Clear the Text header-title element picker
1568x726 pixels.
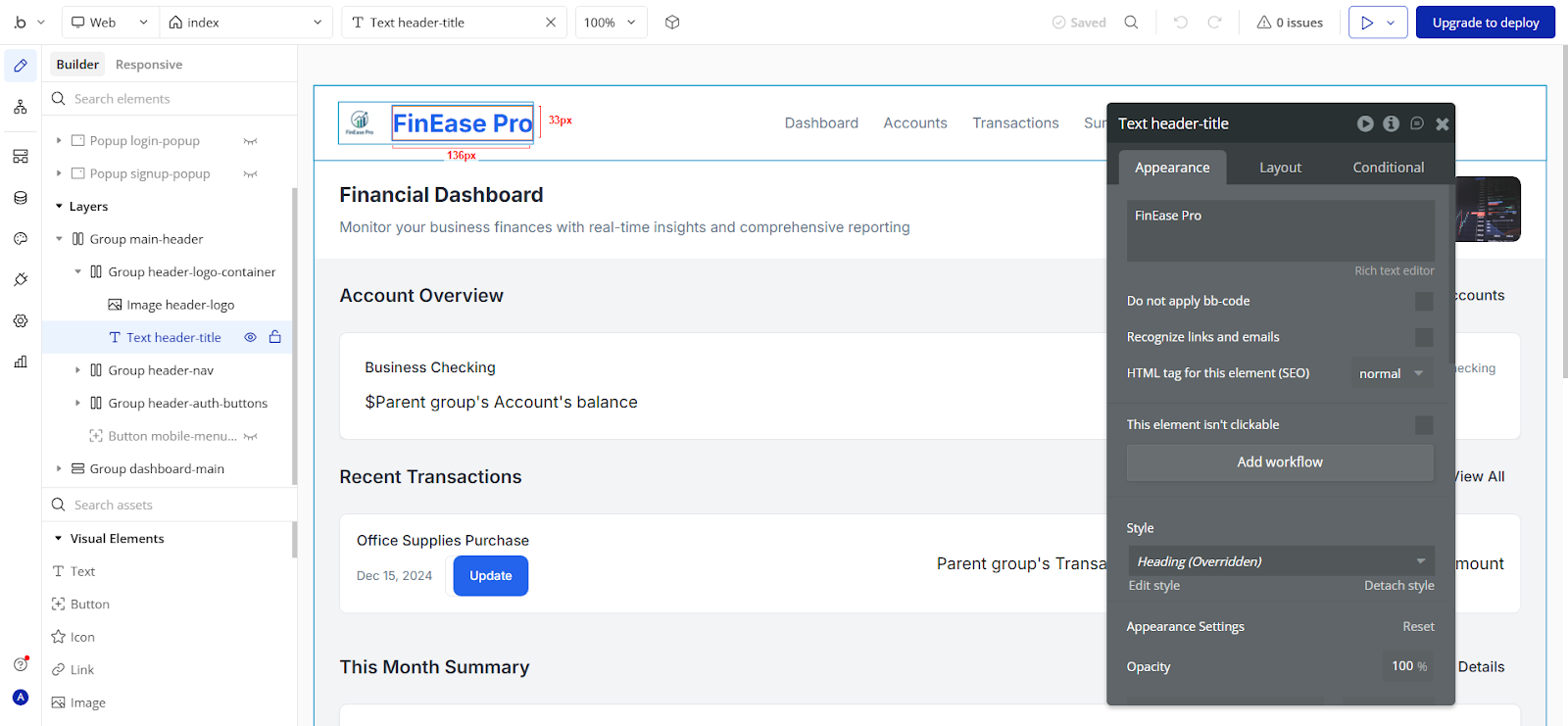551,22
